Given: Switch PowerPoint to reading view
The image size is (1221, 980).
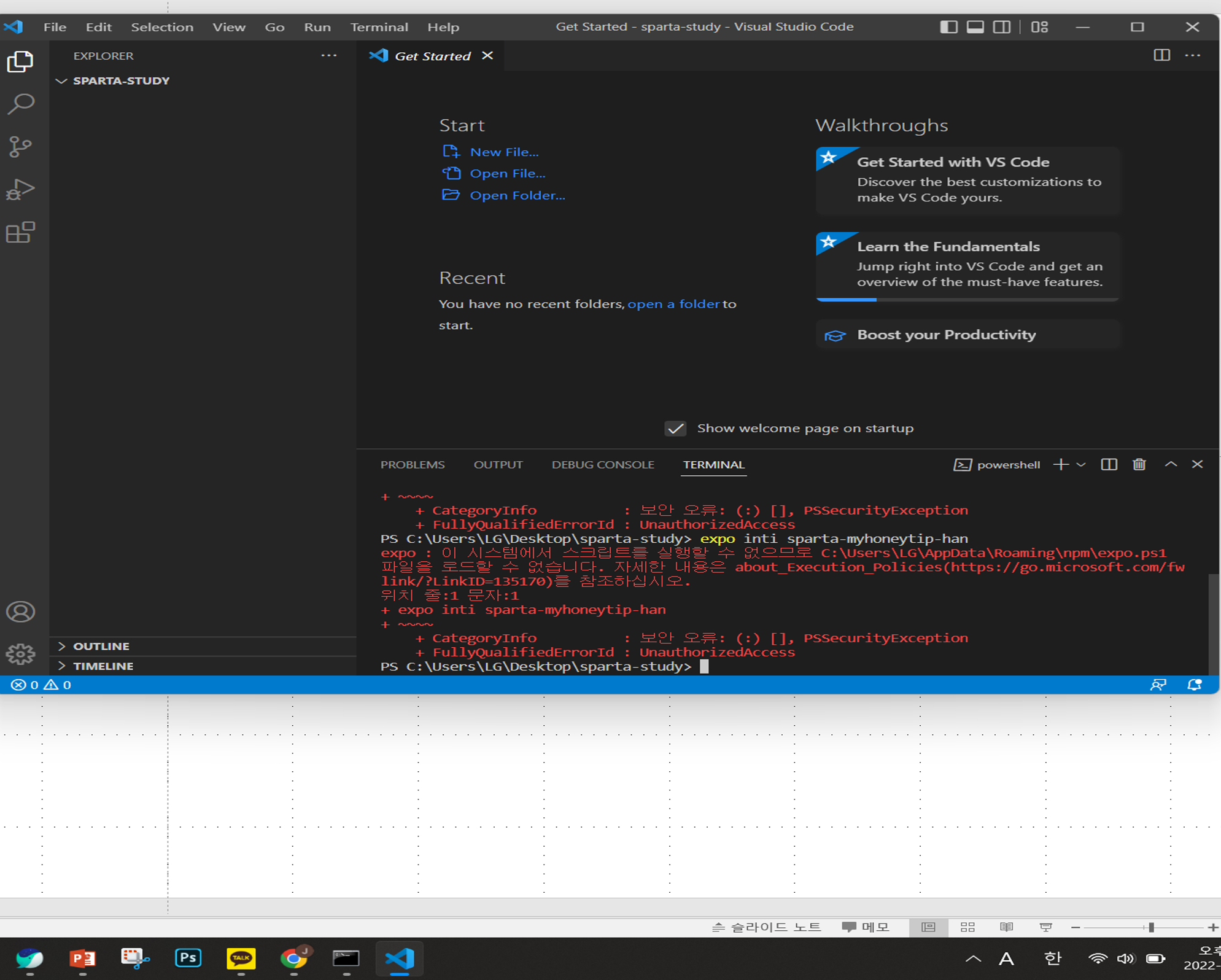Looking at the screenshot, I should coord(1007,927).
